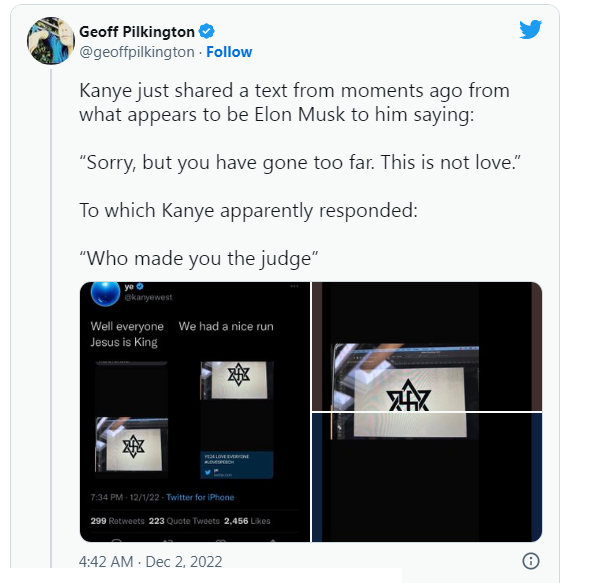
Task: Click the 2,456 Likes count
Action: (247, 521)
